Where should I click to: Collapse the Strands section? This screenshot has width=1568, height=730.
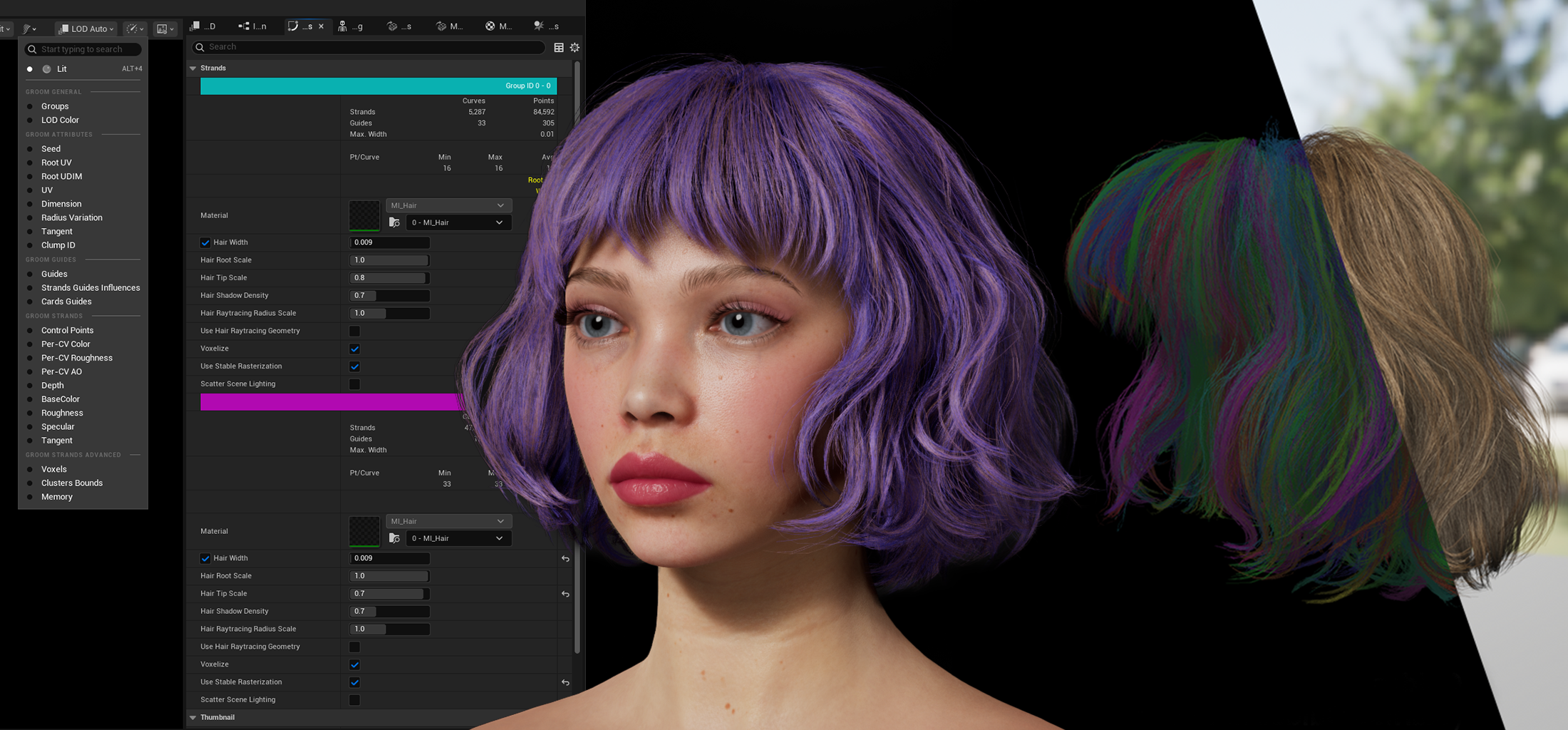(x=192, y=68)
